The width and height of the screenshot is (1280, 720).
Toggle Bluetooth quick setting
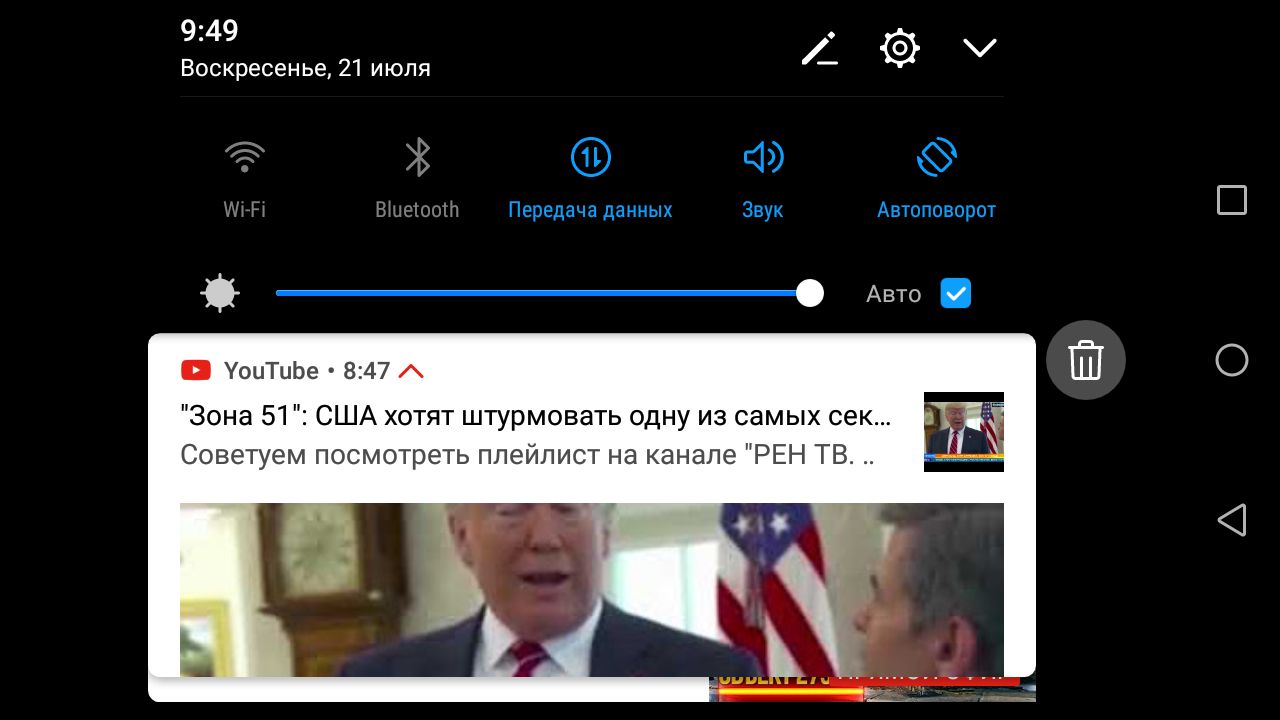417,158
